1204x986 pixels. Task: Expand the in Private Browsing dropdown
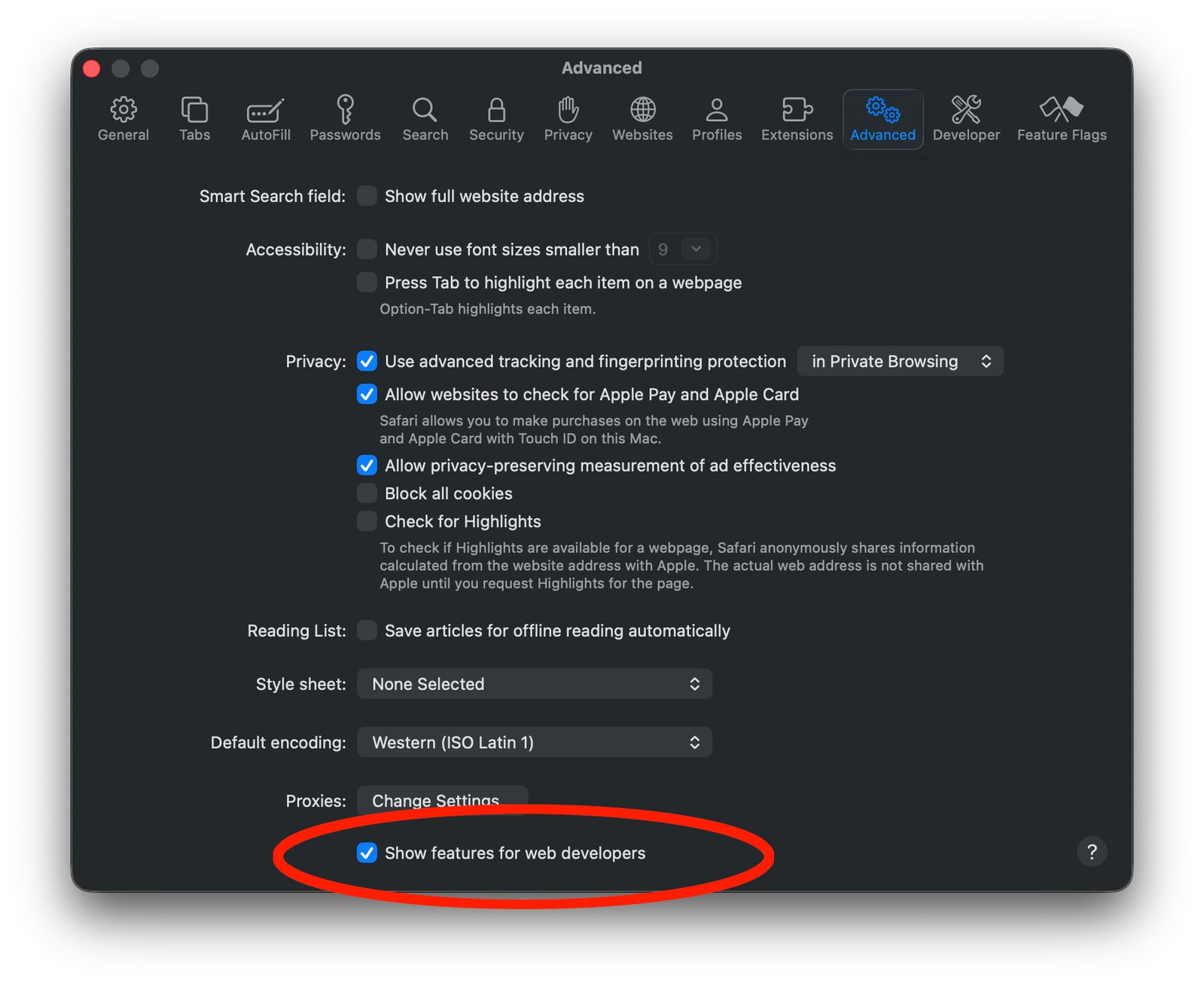pos(900,362)
